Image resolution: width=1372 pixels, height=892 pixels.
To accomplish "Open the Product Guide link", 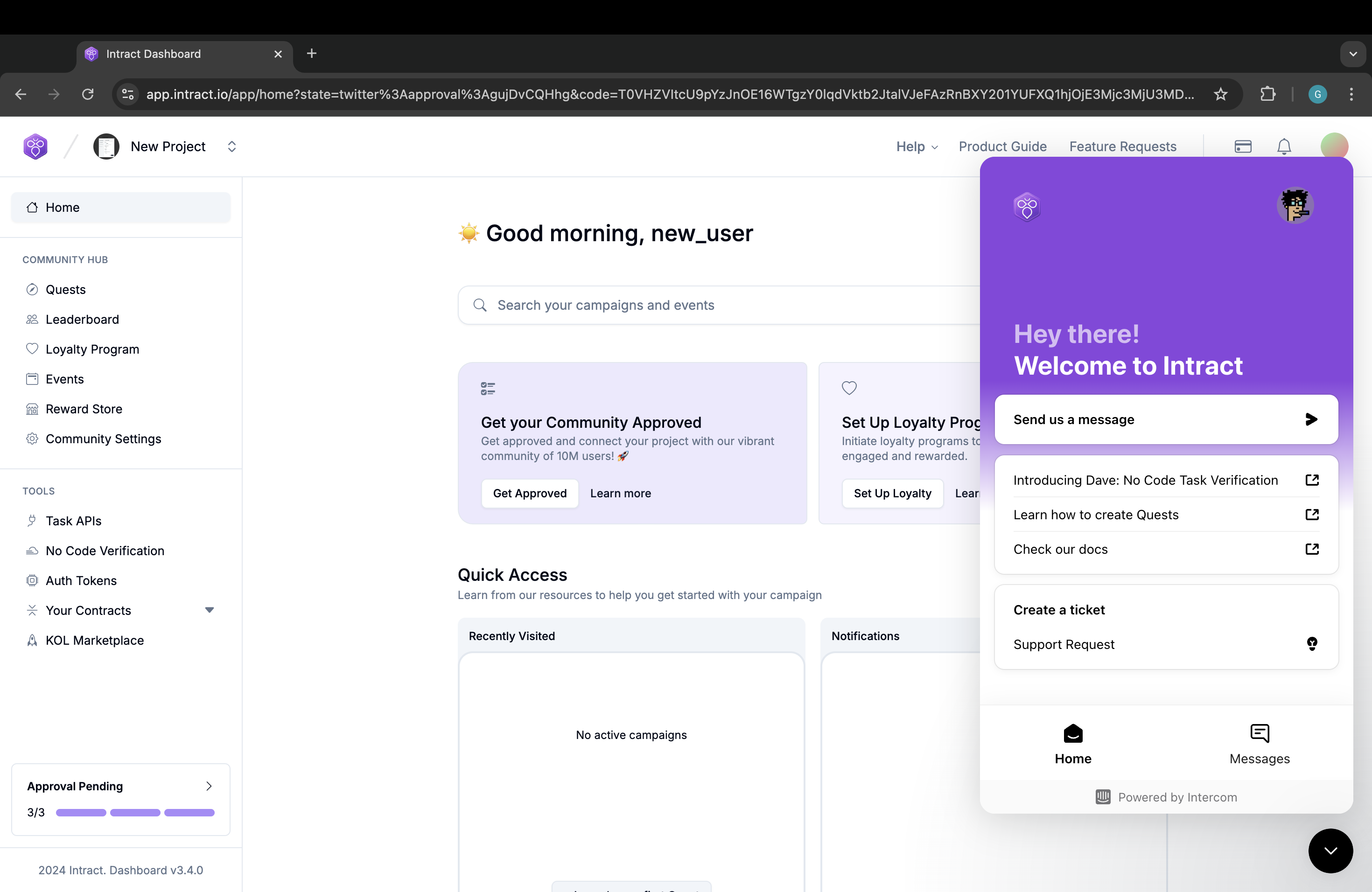I will click(x=1002, y=146).
